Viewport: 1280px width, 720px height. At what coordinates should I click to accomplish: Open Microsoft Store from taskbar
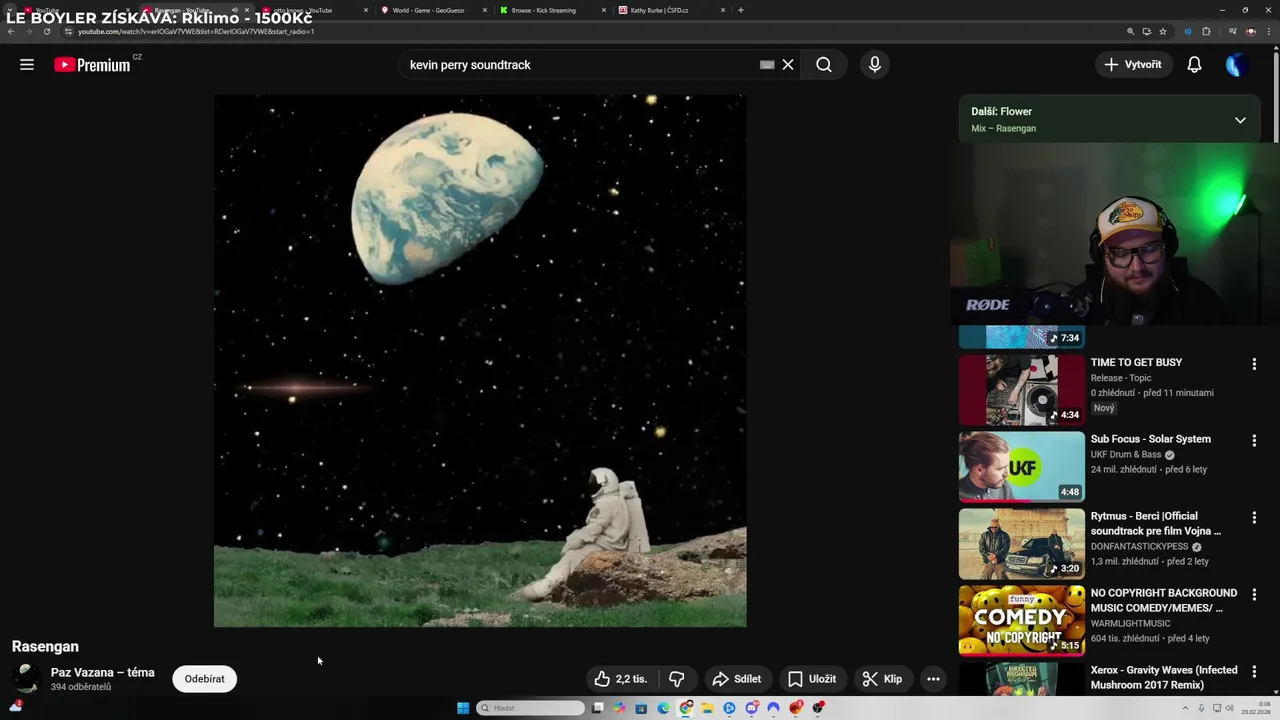tap(641, 708)
